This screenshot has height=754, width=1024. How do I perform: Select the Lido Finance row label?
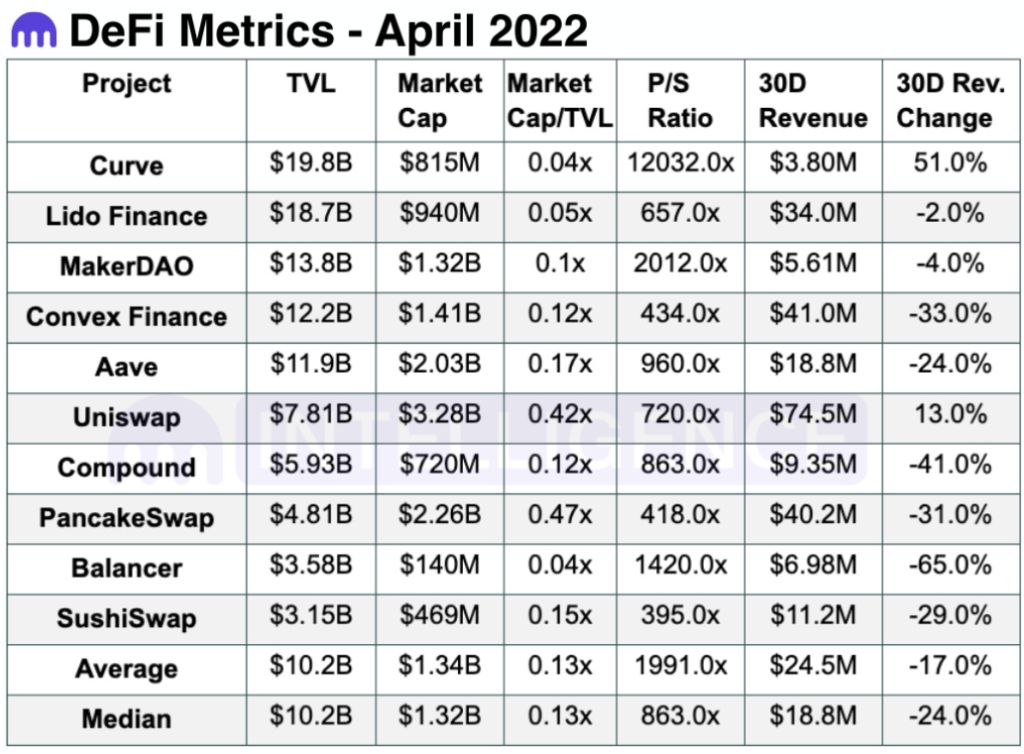(127, 216)
